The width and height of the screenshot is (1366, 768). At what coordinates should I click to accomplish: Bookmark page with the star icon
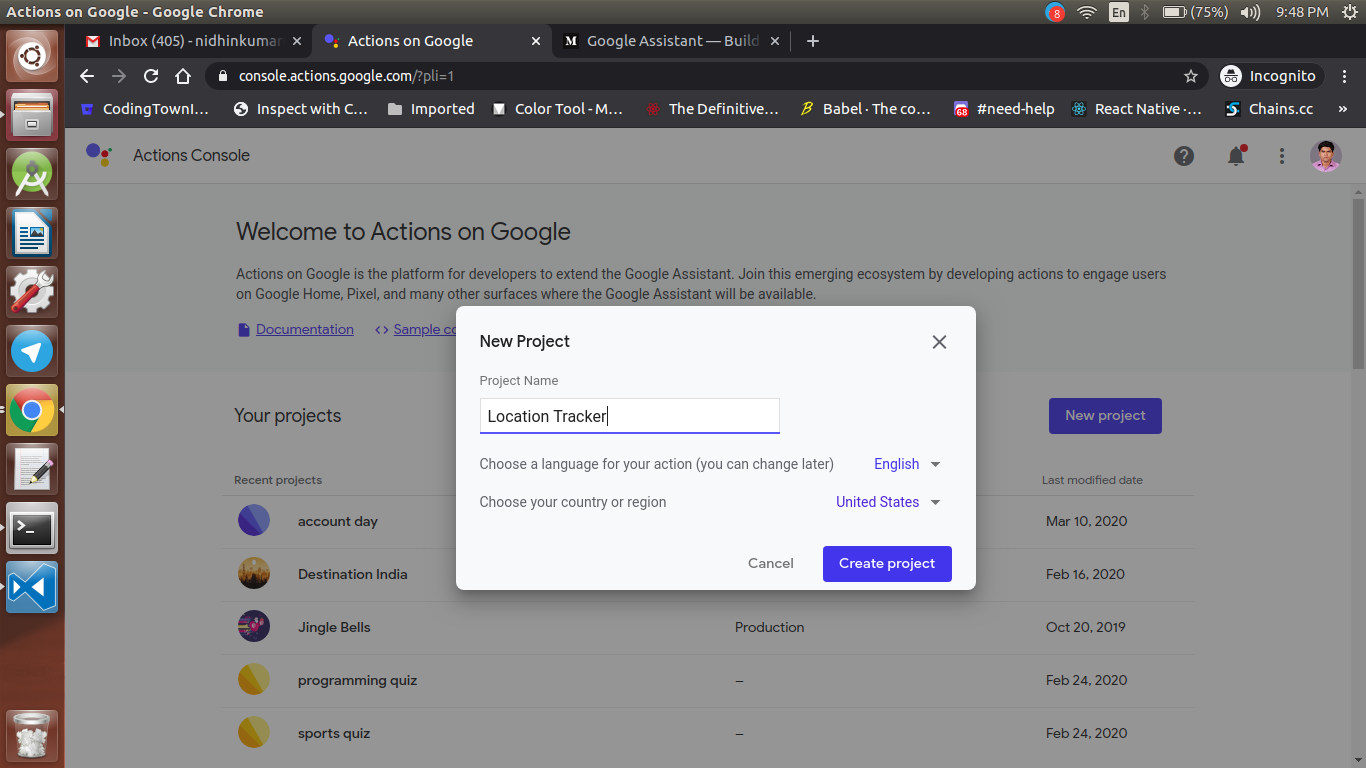[x=1191, y=76]
